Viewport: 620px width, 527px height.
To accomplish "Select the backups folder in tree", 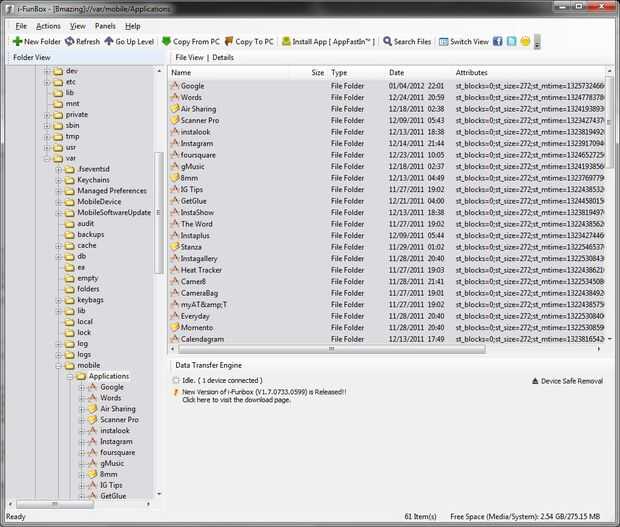I will point(91,234).
